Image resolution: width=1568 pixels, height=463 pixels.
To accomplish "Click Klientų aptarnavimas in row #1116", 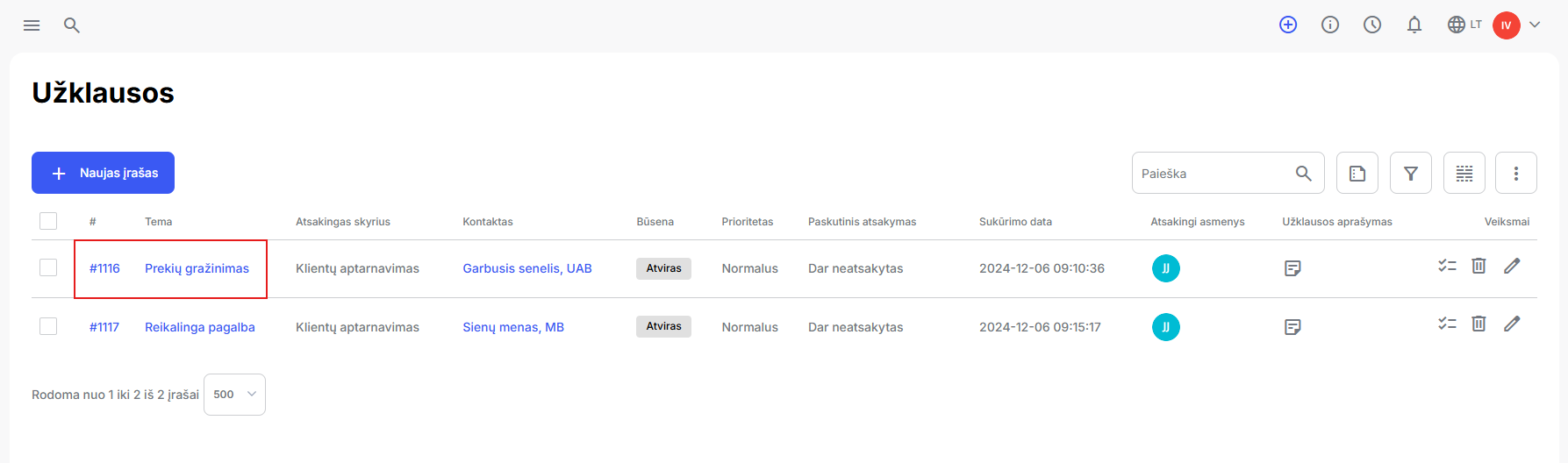I will pos(357,268).
